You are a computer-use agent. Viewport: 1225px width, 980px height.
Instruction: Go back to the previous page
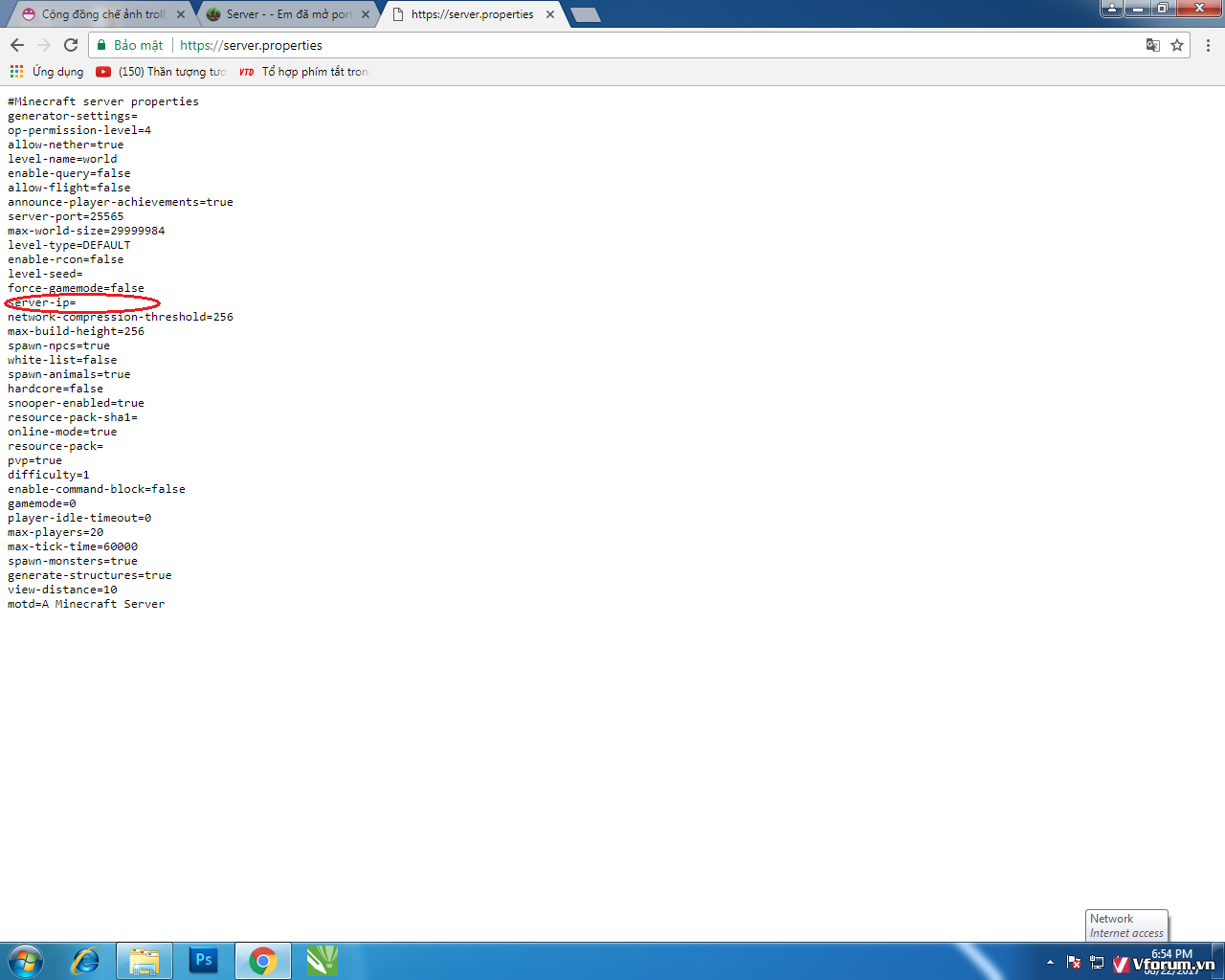point(17,45)
